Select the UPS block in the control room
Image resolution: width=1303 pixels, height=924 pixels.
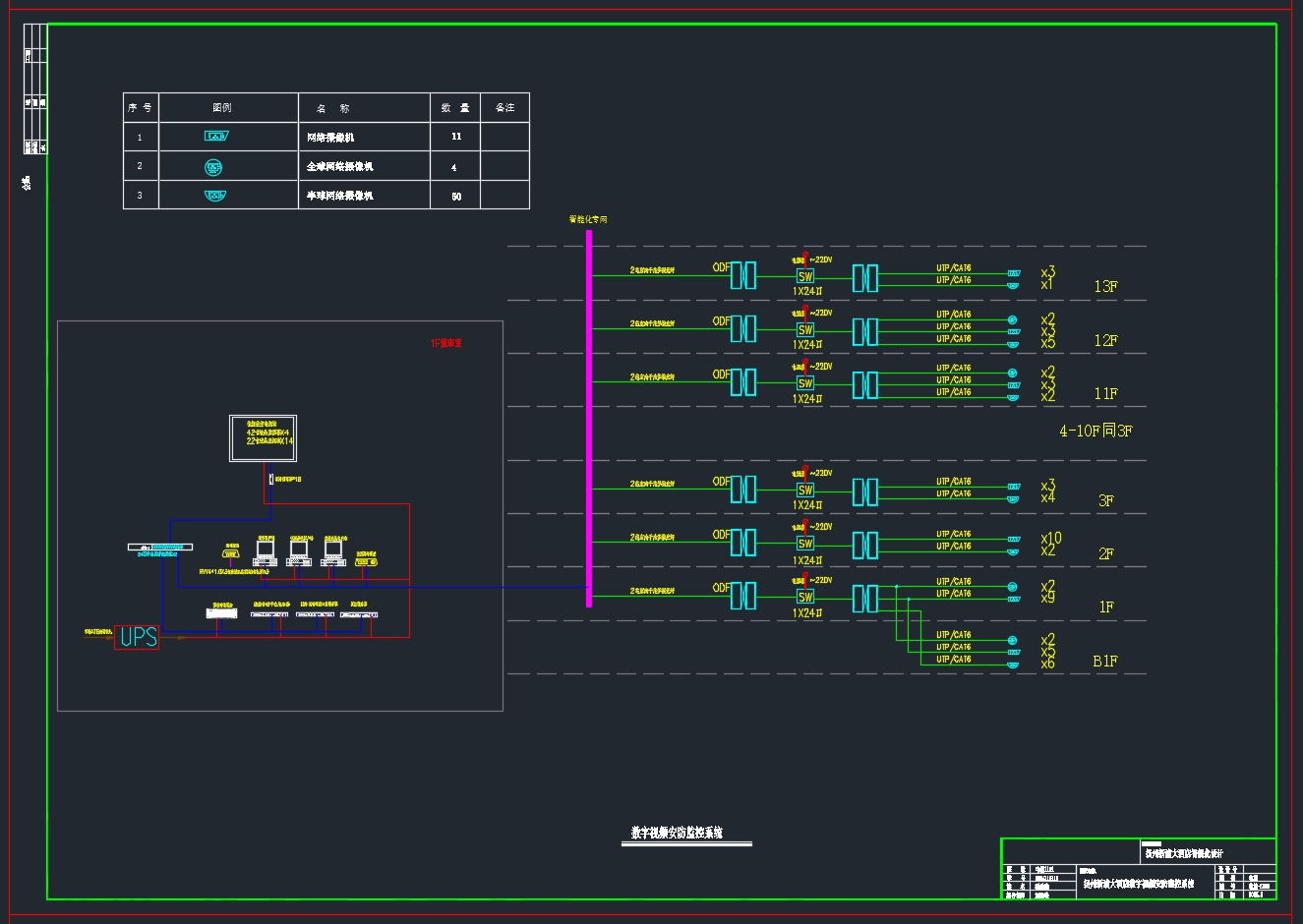[137, 637]
